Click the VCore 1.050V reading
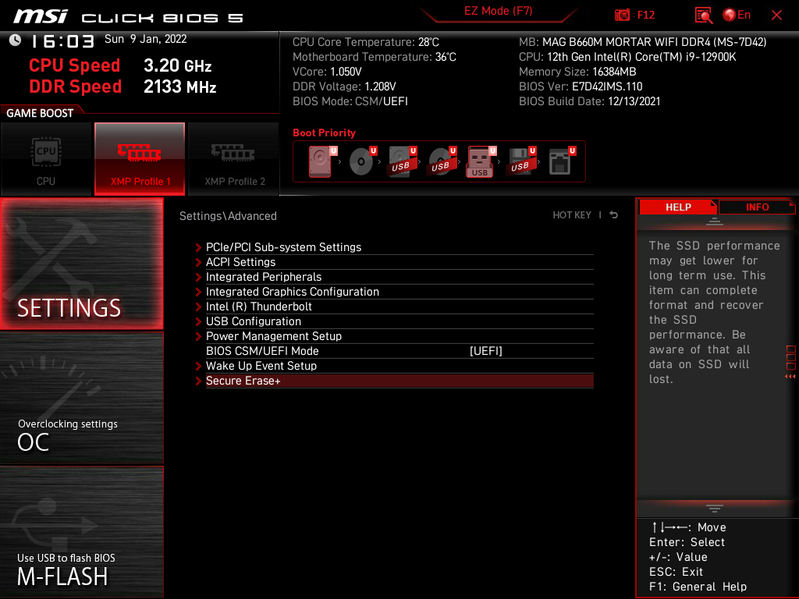Viewport: 799px width, 599px height. point(327,71)
